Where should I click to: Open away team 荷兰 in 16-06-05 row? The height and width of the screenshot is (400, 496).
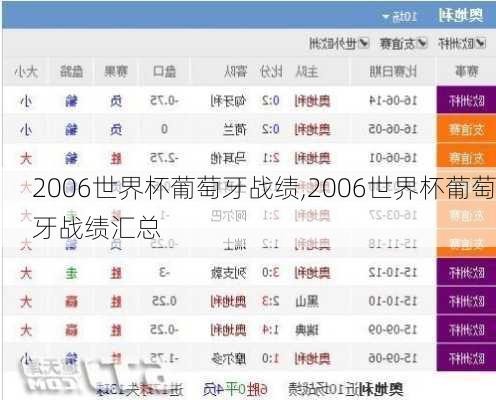pos(235,129)
